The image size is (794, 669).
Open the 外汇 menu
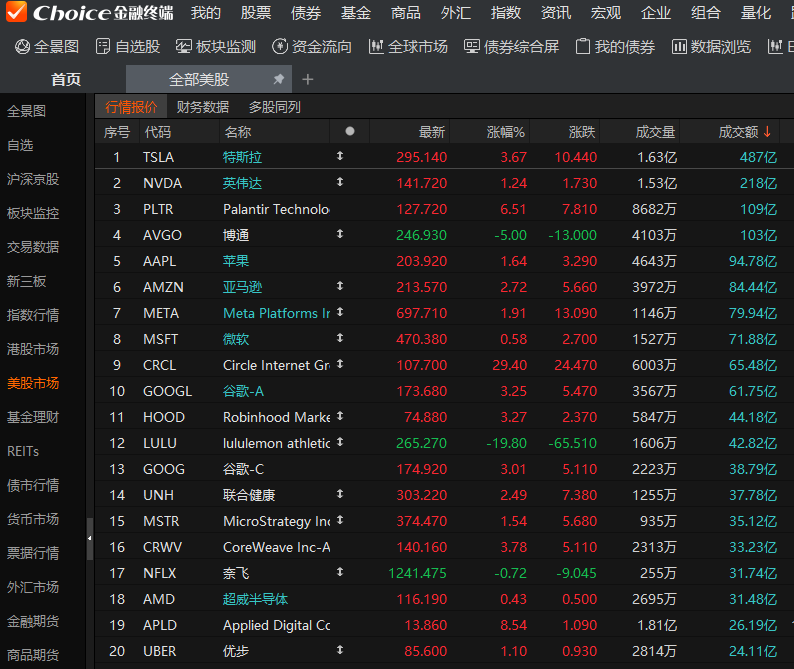tap(456, 13)
